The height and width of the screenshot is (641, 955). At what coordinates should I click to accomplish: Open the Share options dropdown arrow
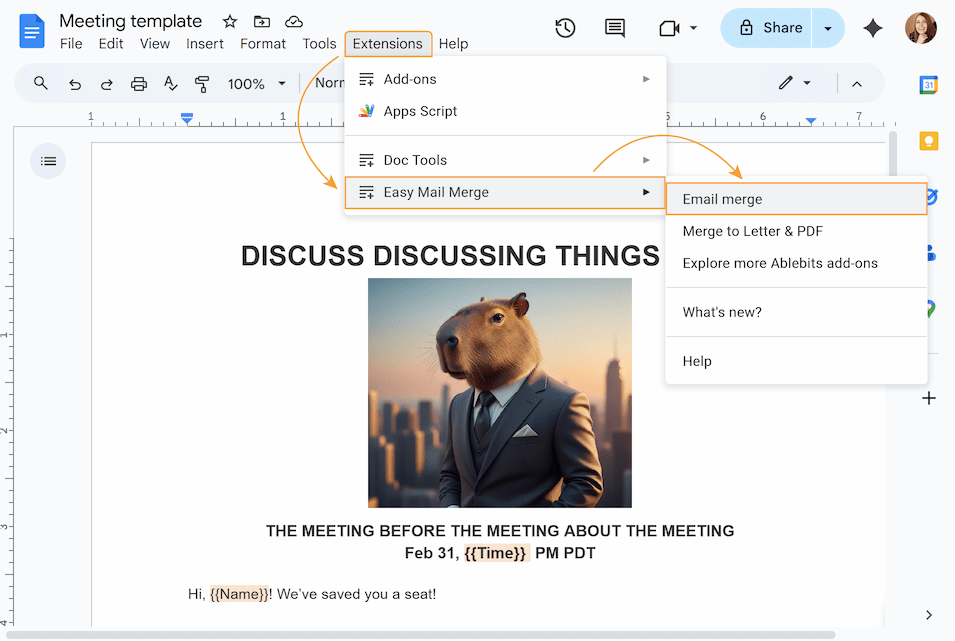pyautogui.click(x=828, y=28)
